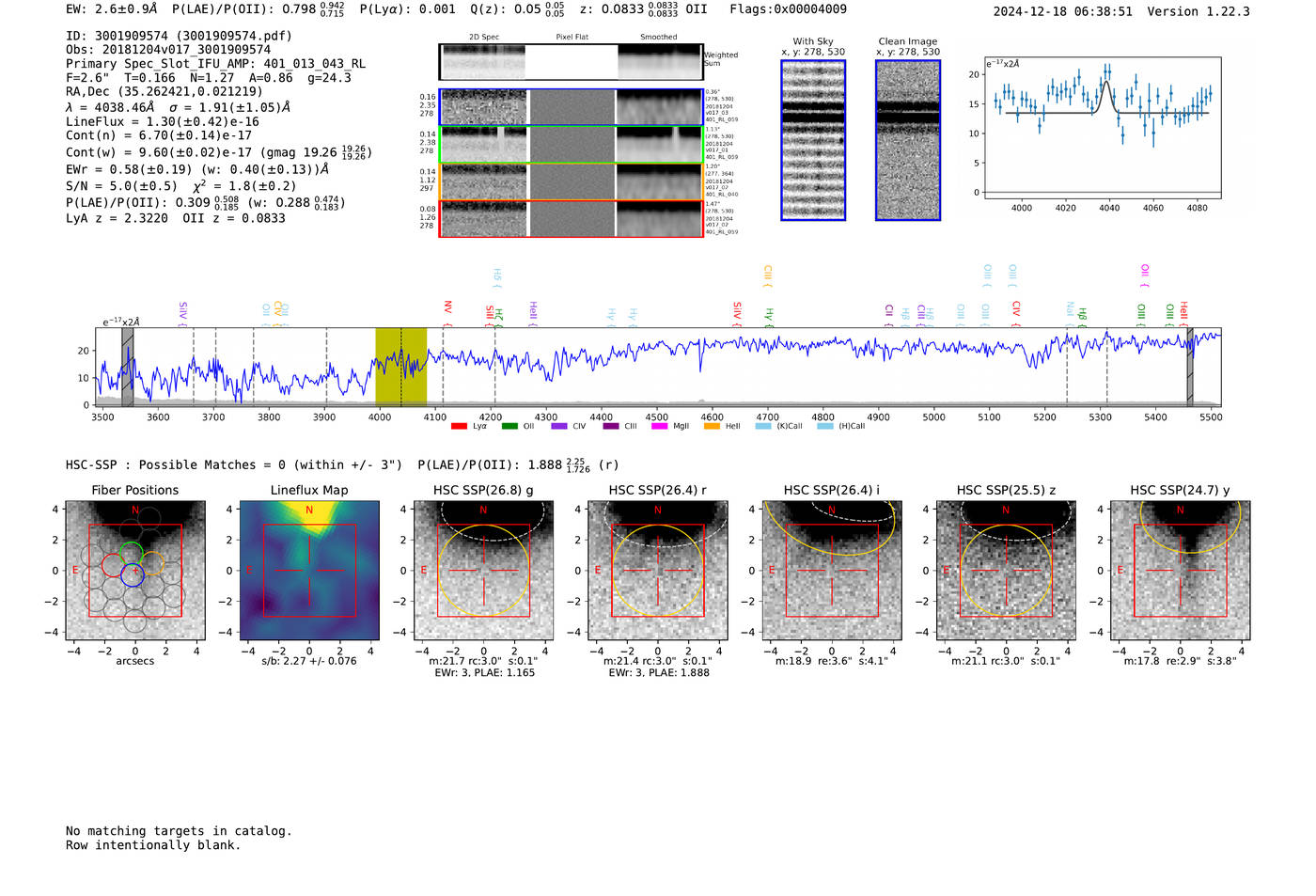Open the Fiber Positions image
The height and width of the screenshot is (896, 1316).
click(135, 570)
